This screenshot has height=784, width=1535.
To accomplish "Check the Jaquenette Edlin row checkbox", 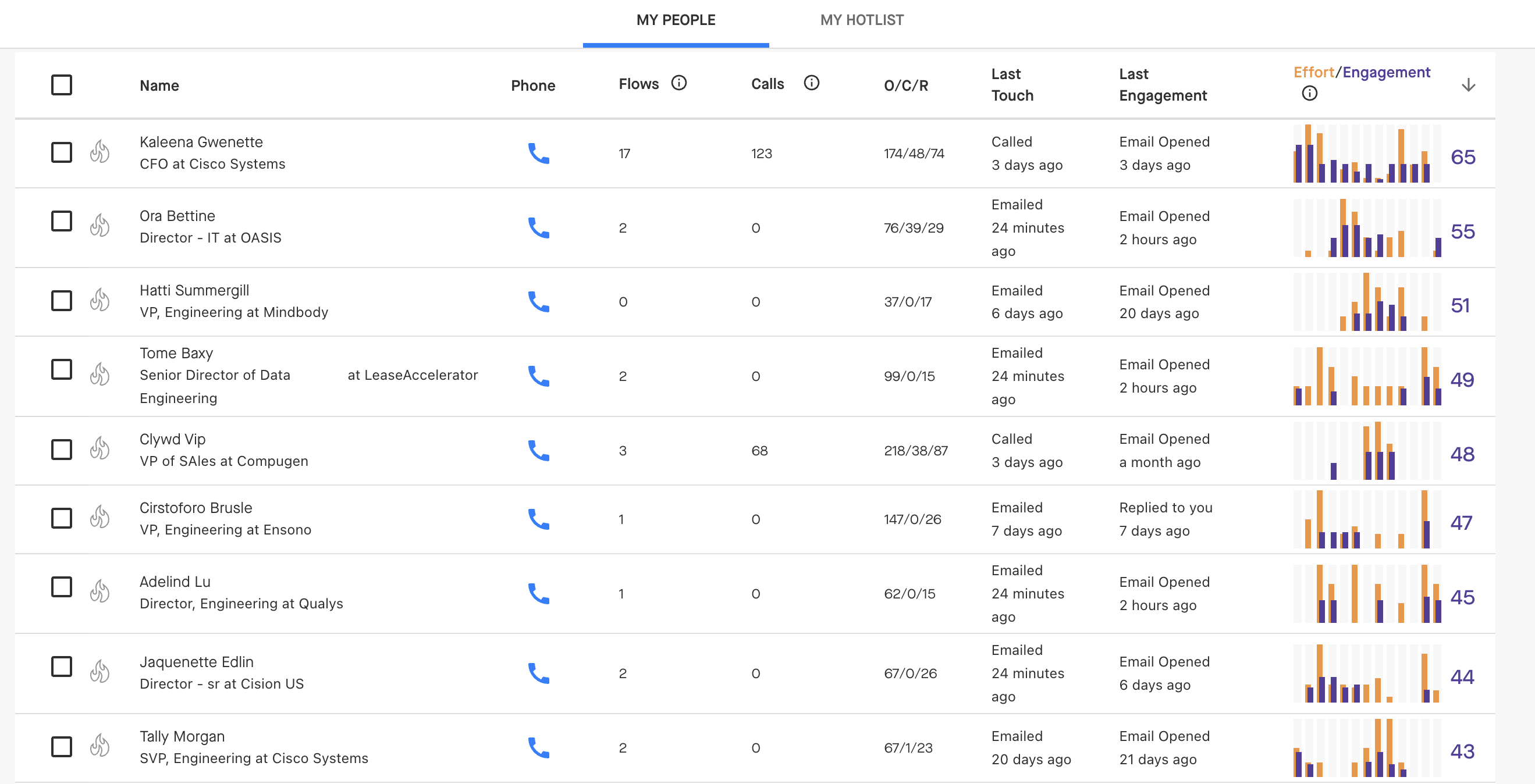I will point(61,667).
